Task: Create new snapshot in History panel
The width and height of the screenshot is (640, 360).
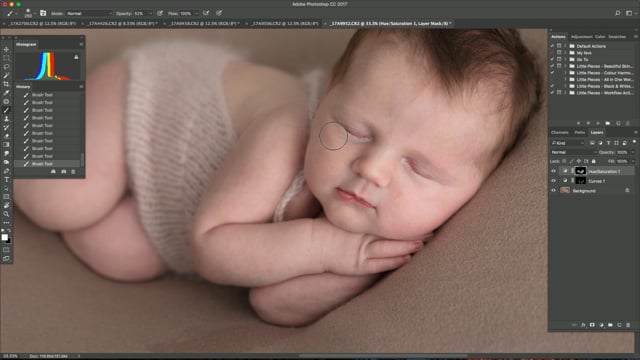Action: [64, 172]
